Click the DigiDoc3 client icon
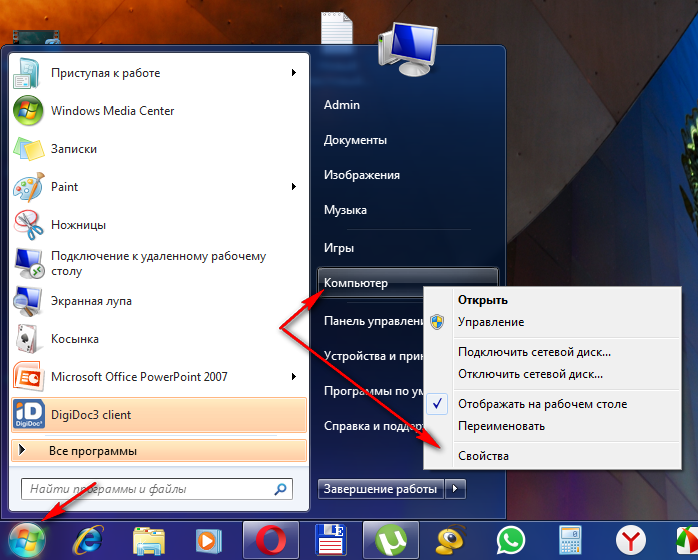 (x=28, y=414)
